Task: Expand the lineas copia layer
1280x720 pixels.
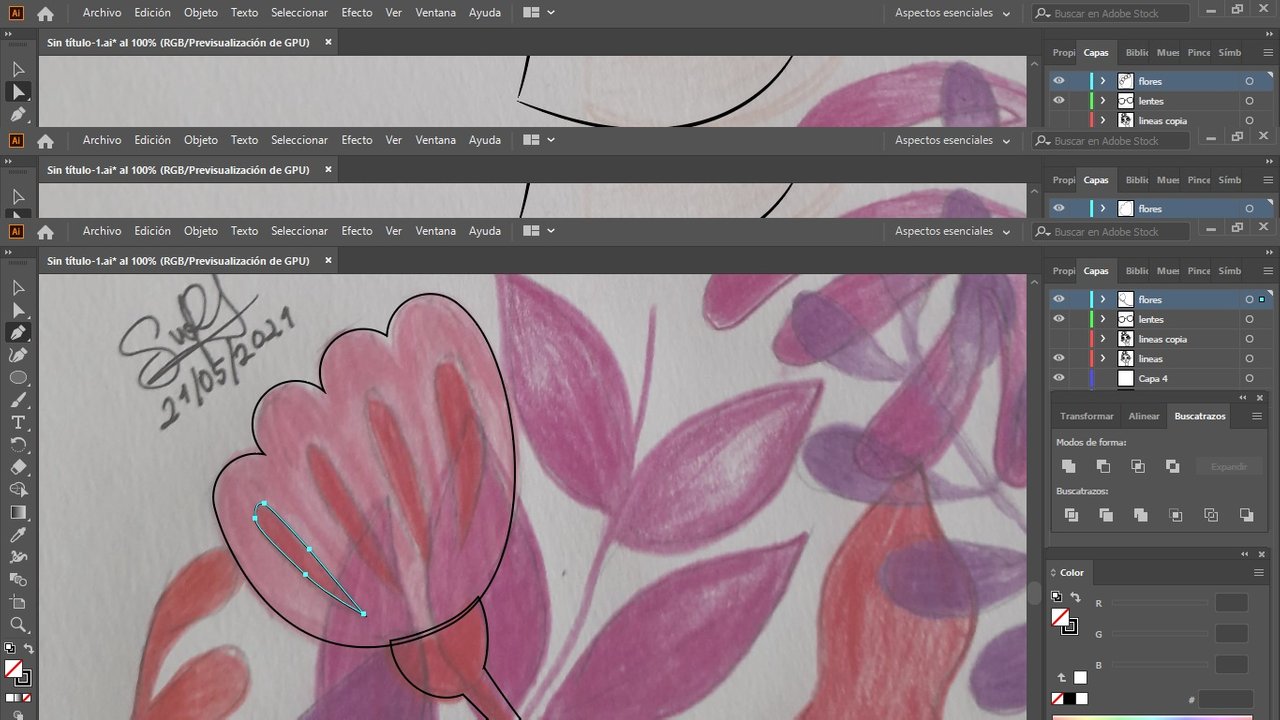Action: tap(1103, 339)
